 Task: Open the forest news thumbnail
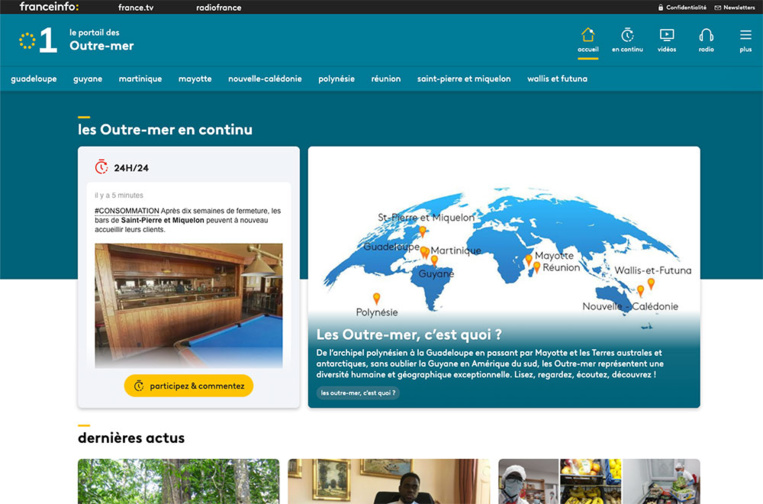[178, 481]
